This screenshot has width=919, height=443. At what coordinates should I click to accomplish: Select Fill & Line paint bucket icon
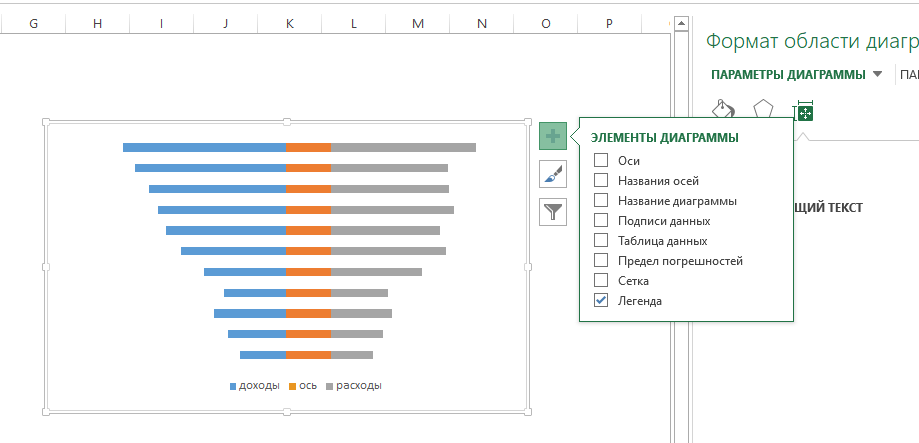pyautogui.click(x=723, y=110)
